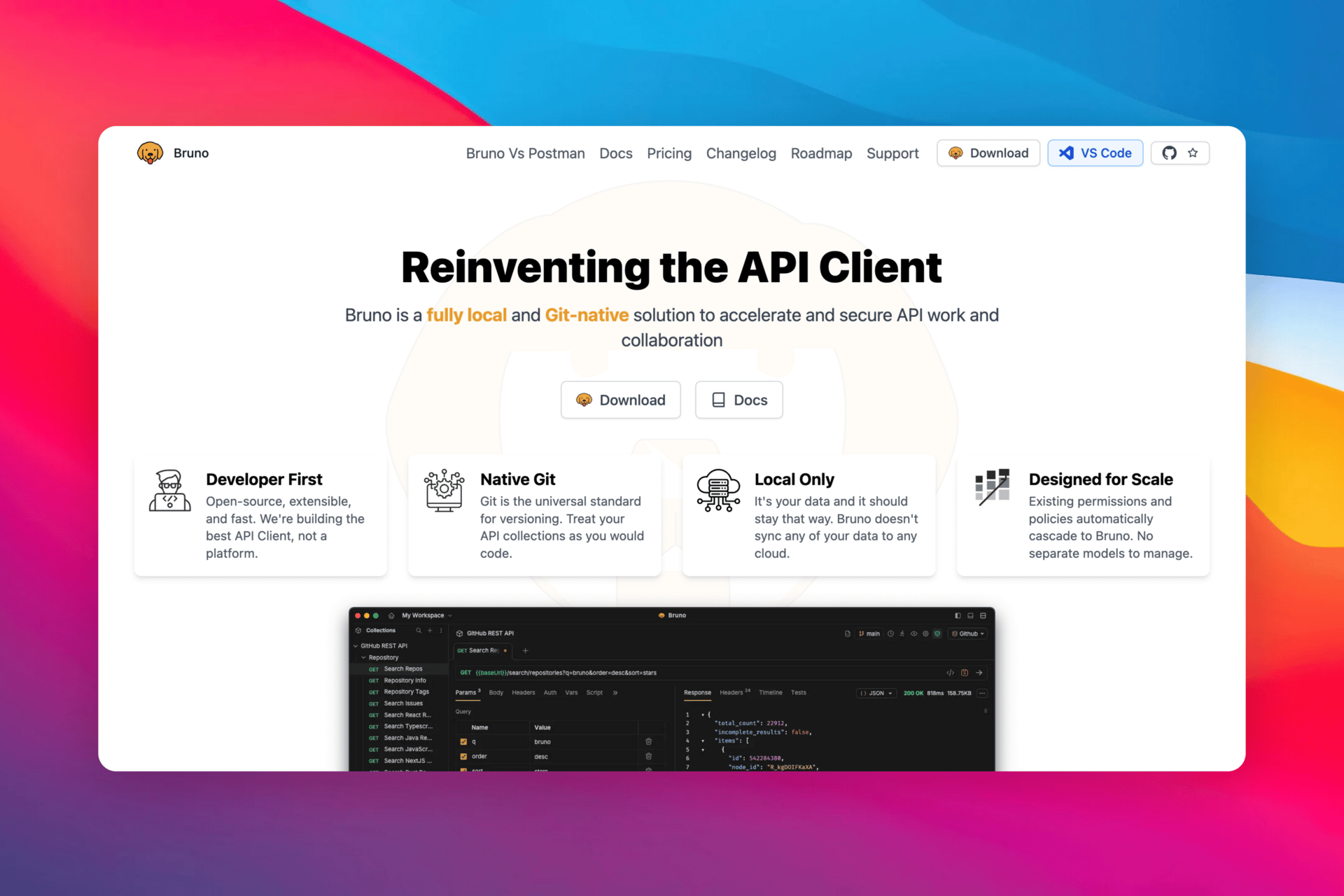
Task: Collapse the Repository folder
Action: point(363,657)
